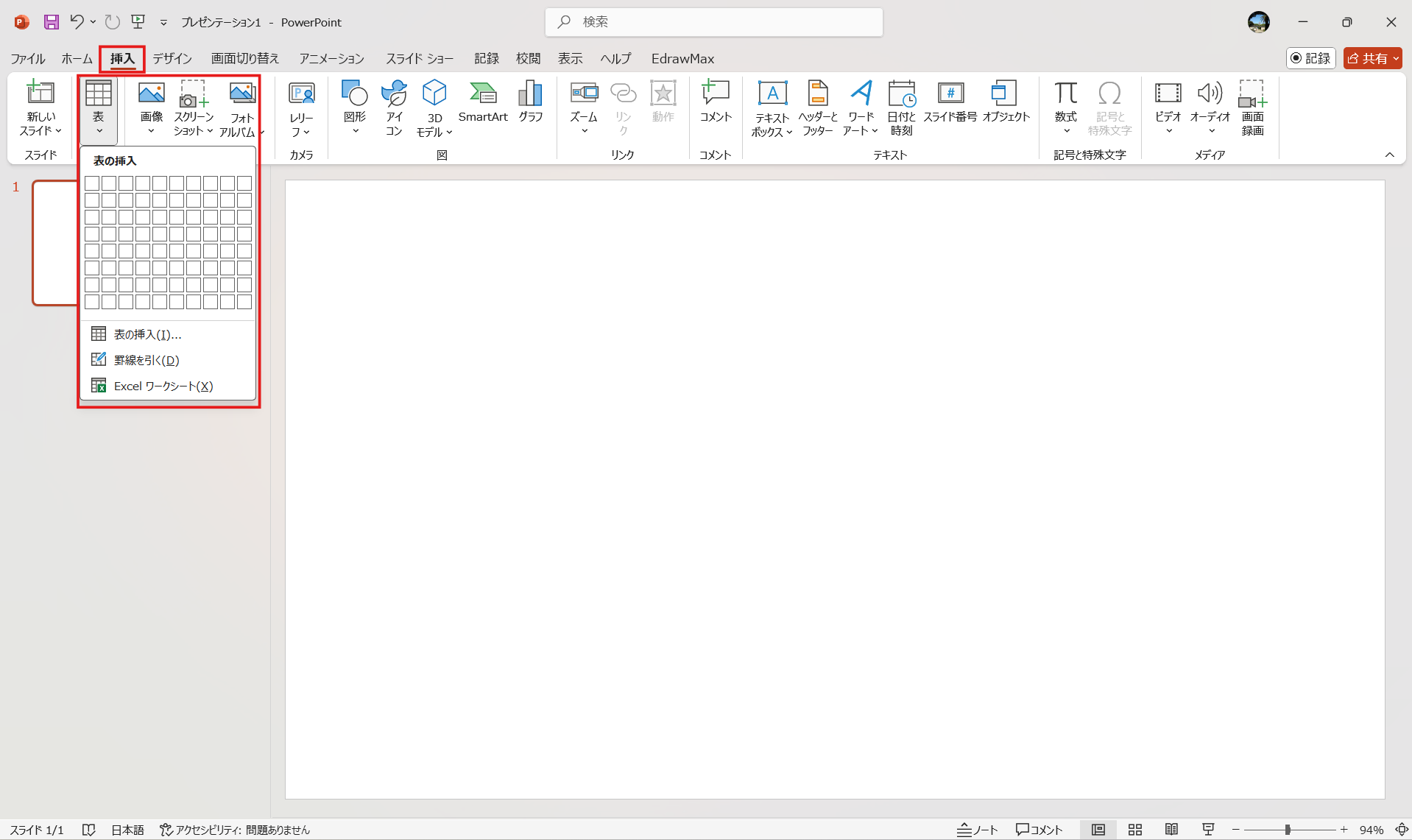Toggle reading view in status bar
Image resolution: width=1412 pixels, height=840 pixels.
point(1171,830)
